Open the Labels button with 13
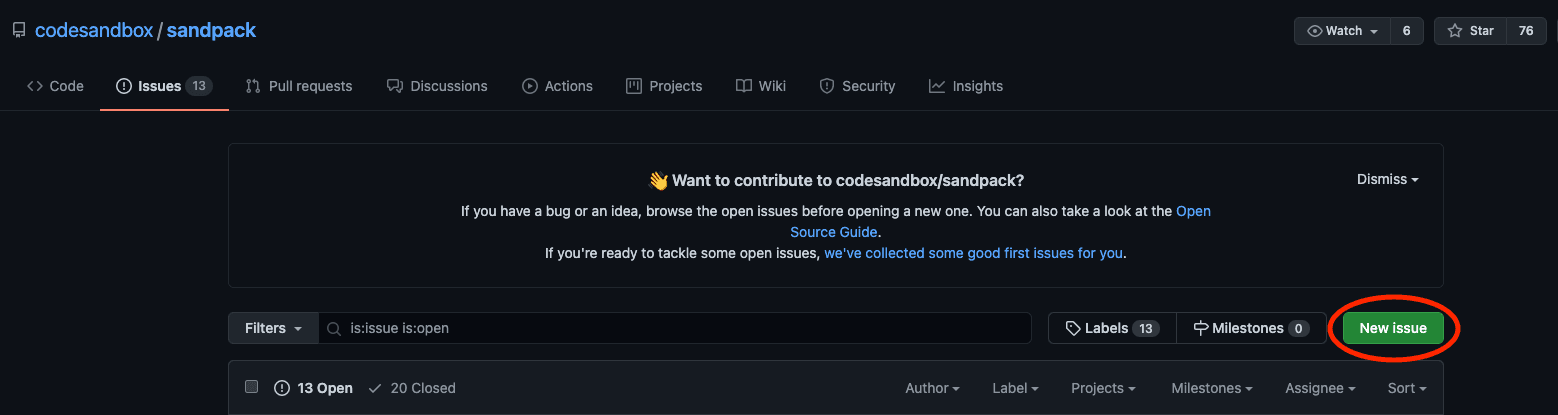The height and width of the screenshot is (415, 1558). coord(1112,328)
